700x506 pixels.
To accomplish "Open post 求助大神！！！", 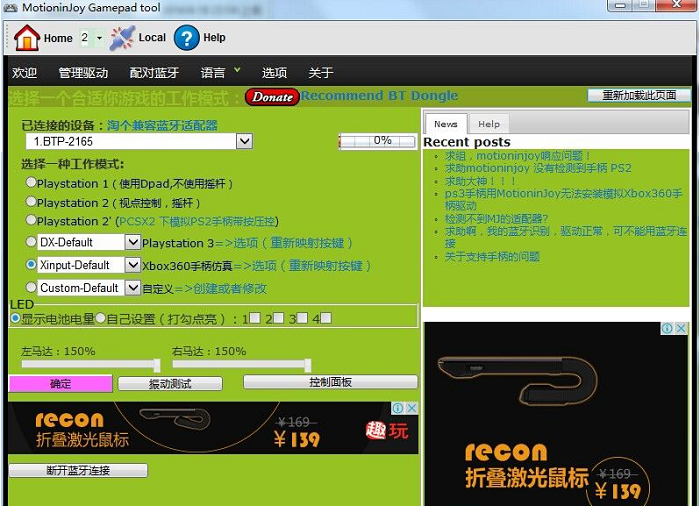I will coord(480,181).
